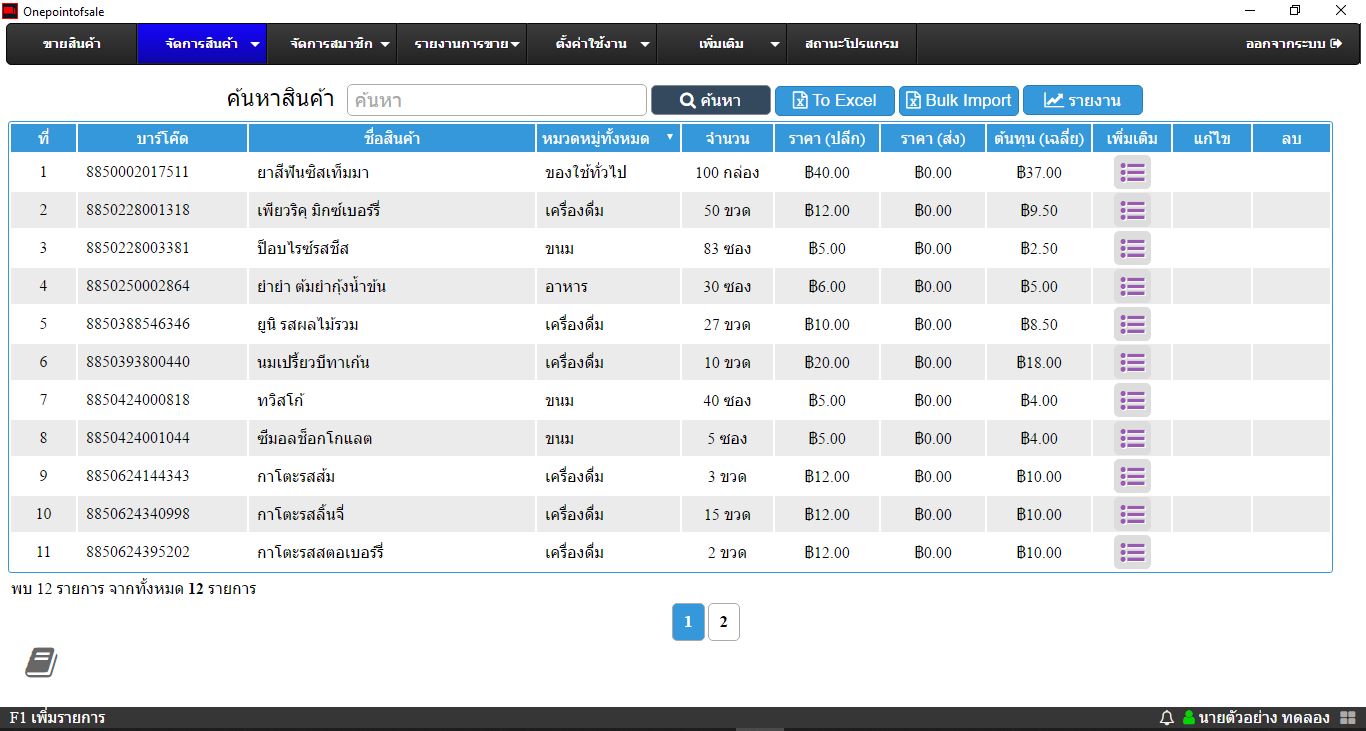Click the To Excel export button
This screenshot has width=1366, height=731.
(x=834, y=100)
